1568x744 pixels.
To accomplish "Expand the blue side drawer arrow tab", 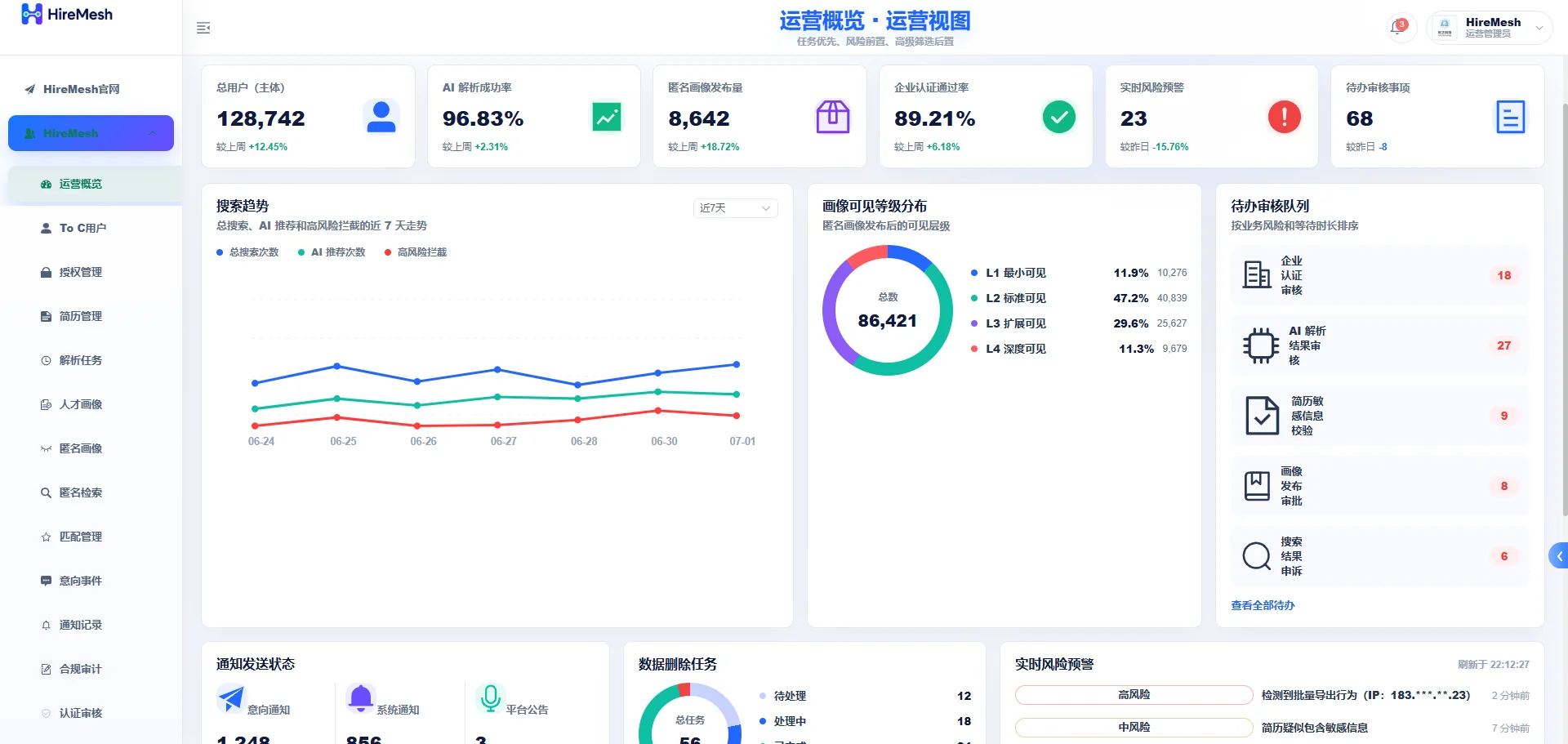I will coord(1558,555).
